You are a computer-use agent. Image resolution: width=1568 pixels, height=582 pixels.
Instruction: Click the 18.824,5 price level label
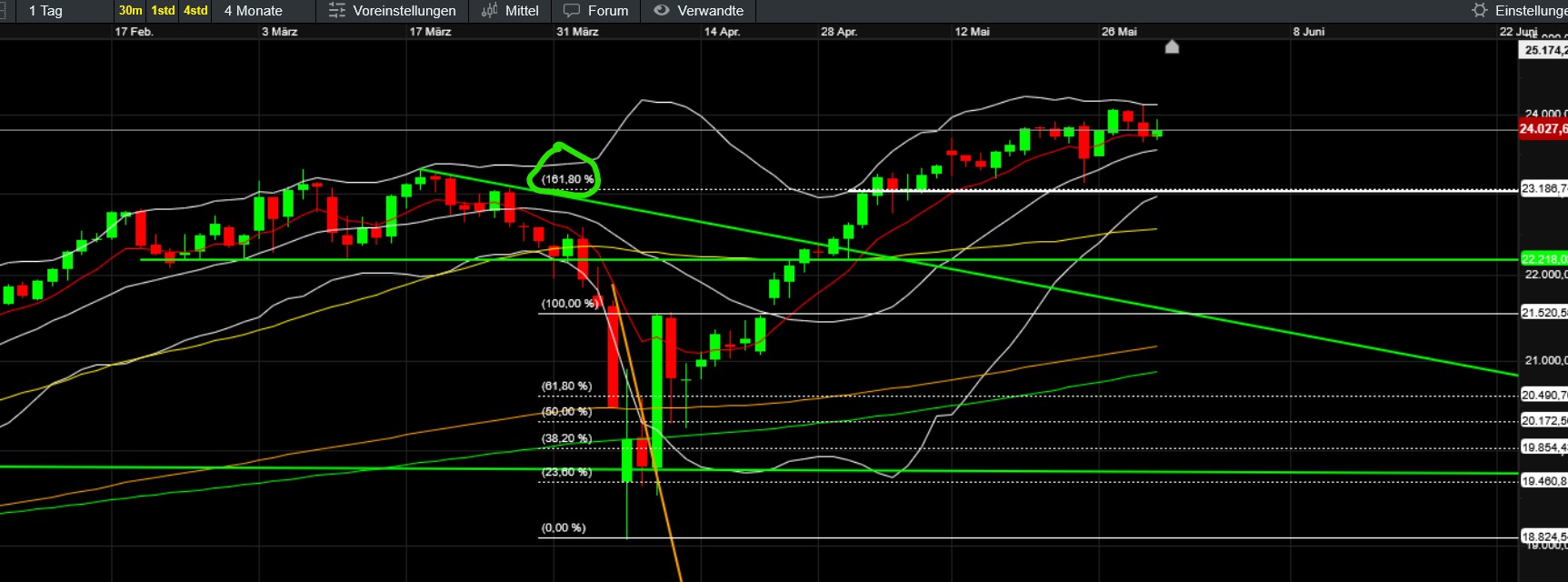1543,537
